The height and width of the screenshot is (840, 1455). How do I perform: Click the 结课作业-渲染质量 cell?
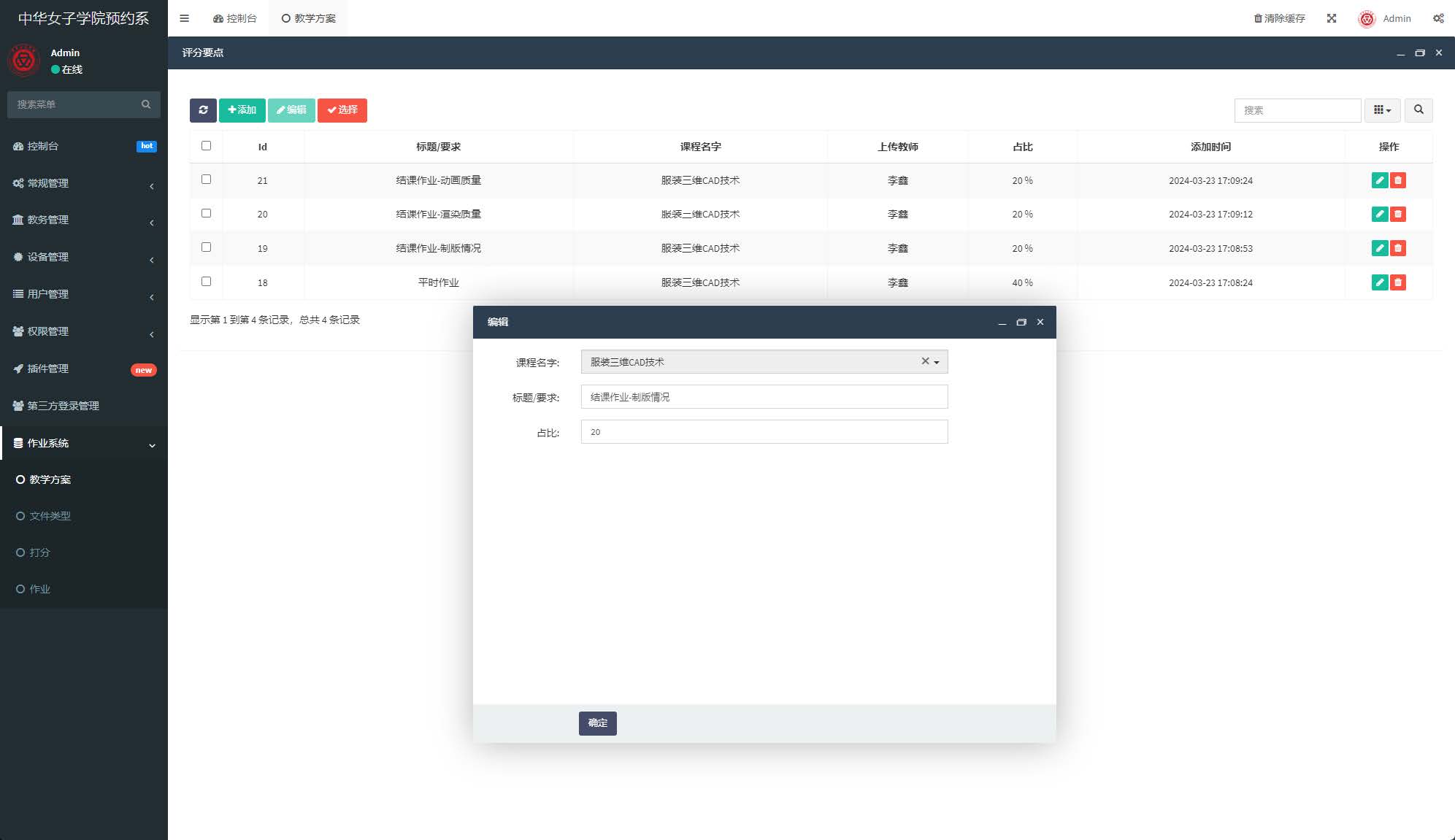tap(438, 214)
